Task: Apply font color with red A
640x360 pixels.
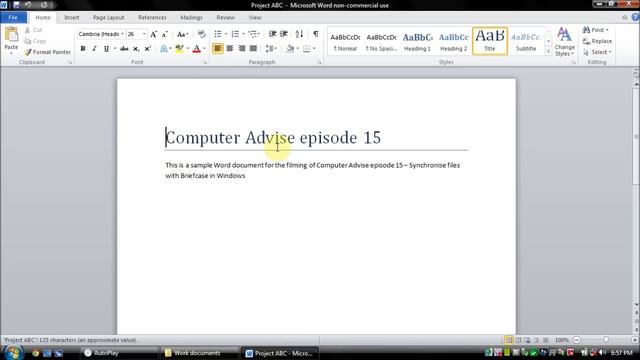Action: [196, 49]
